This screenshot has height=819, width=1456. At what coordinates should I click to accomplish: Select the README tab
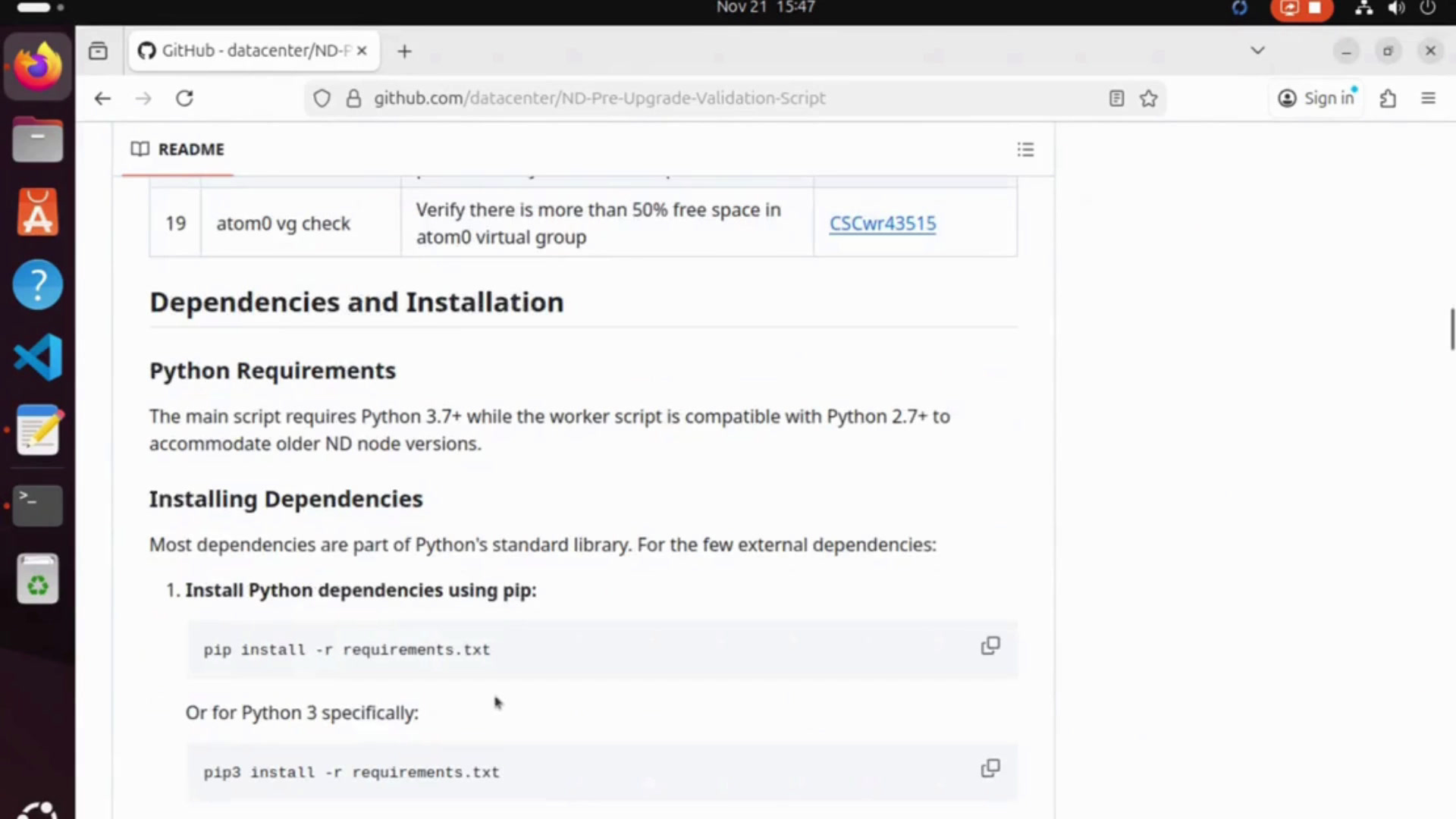coord(177,149)
